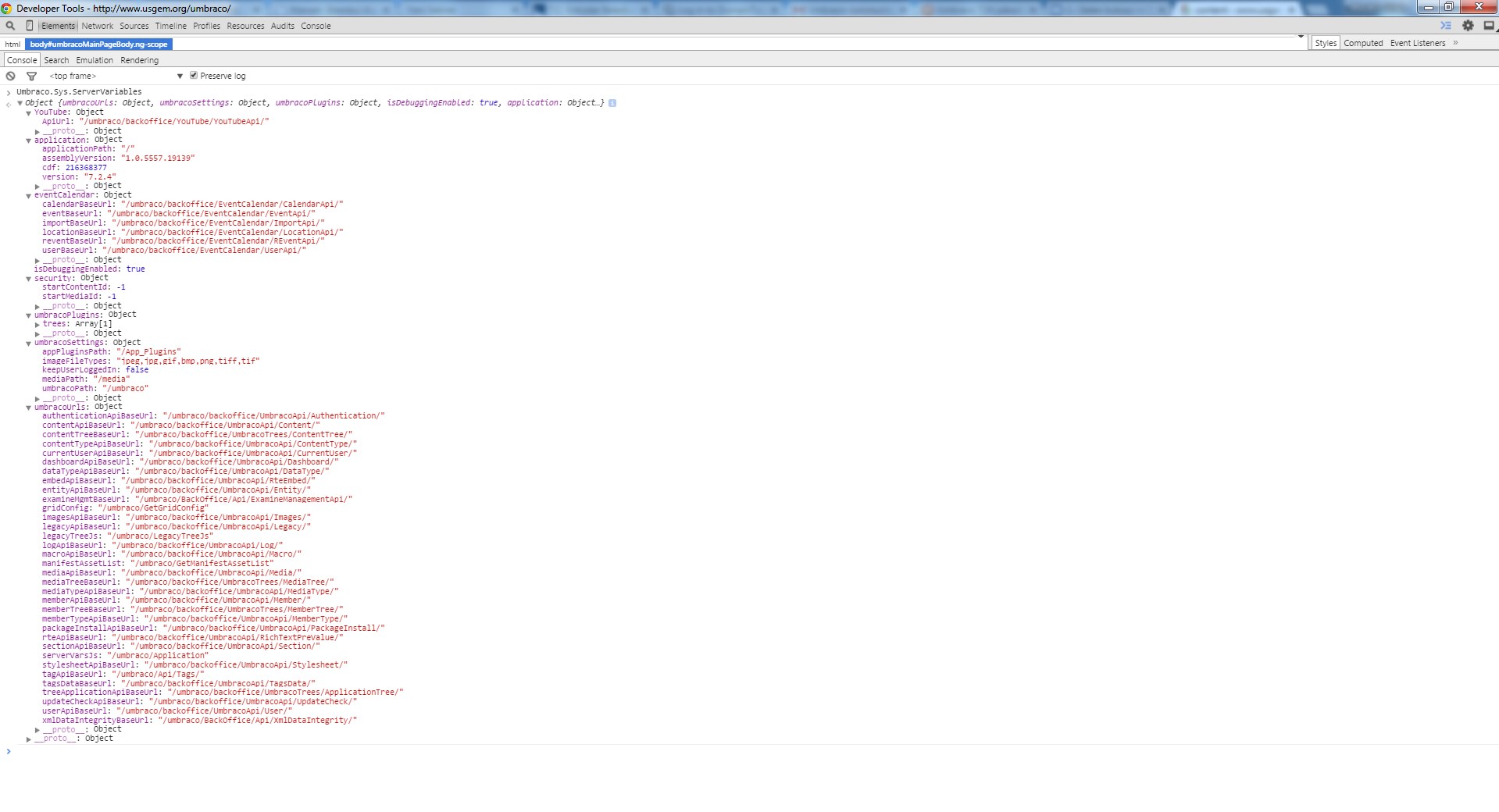The height and width of the screenshot is (812, 1499).
Task: Click the Umbraco.Sys.ServerVariables command text
Action: 79,92
